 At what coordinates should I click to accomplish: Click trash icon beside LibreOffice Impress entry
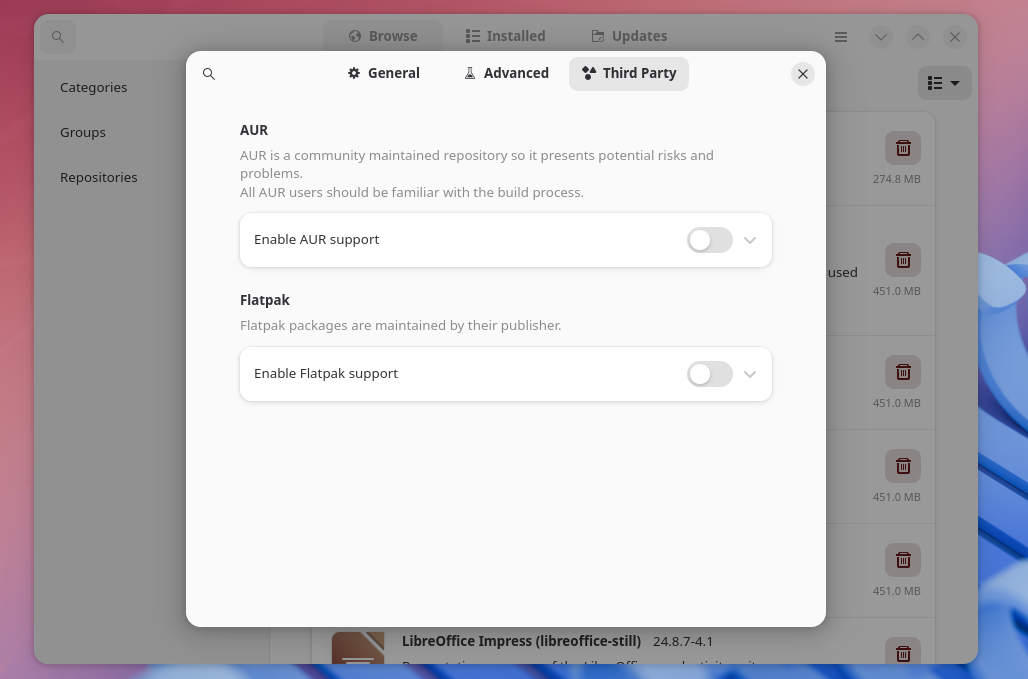(x=903, y=651)
